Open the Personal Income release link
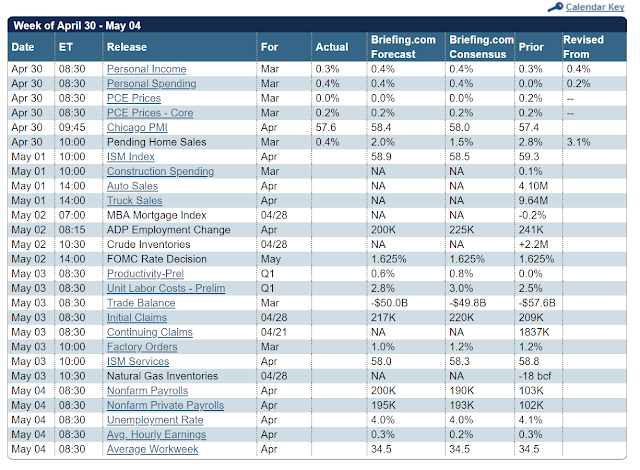This screenshot has height=470, width=640. [147, 69]
